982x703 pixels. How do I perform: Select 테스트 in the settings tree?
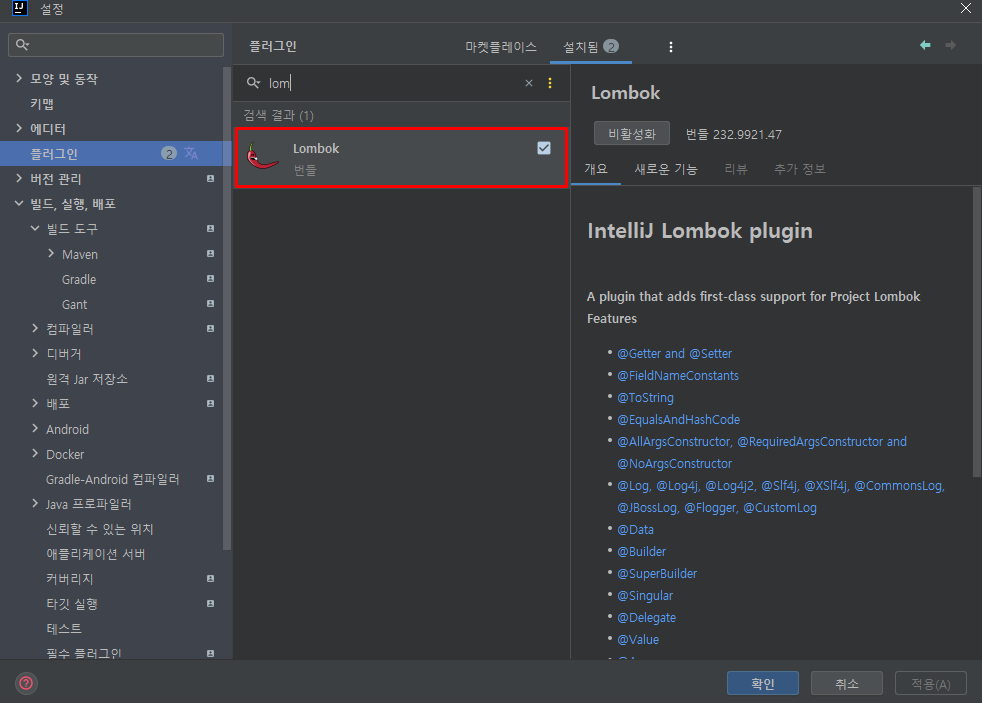[x=64, y=629]
